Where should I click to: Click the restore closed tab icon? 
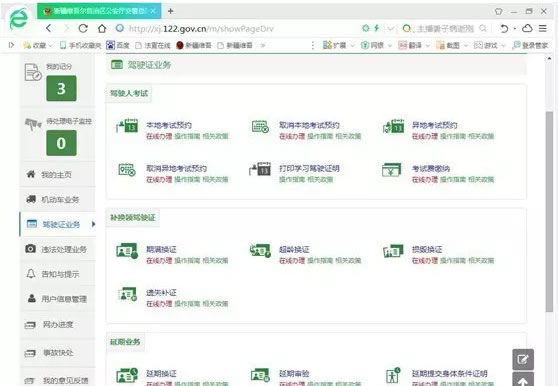[504, 28]
